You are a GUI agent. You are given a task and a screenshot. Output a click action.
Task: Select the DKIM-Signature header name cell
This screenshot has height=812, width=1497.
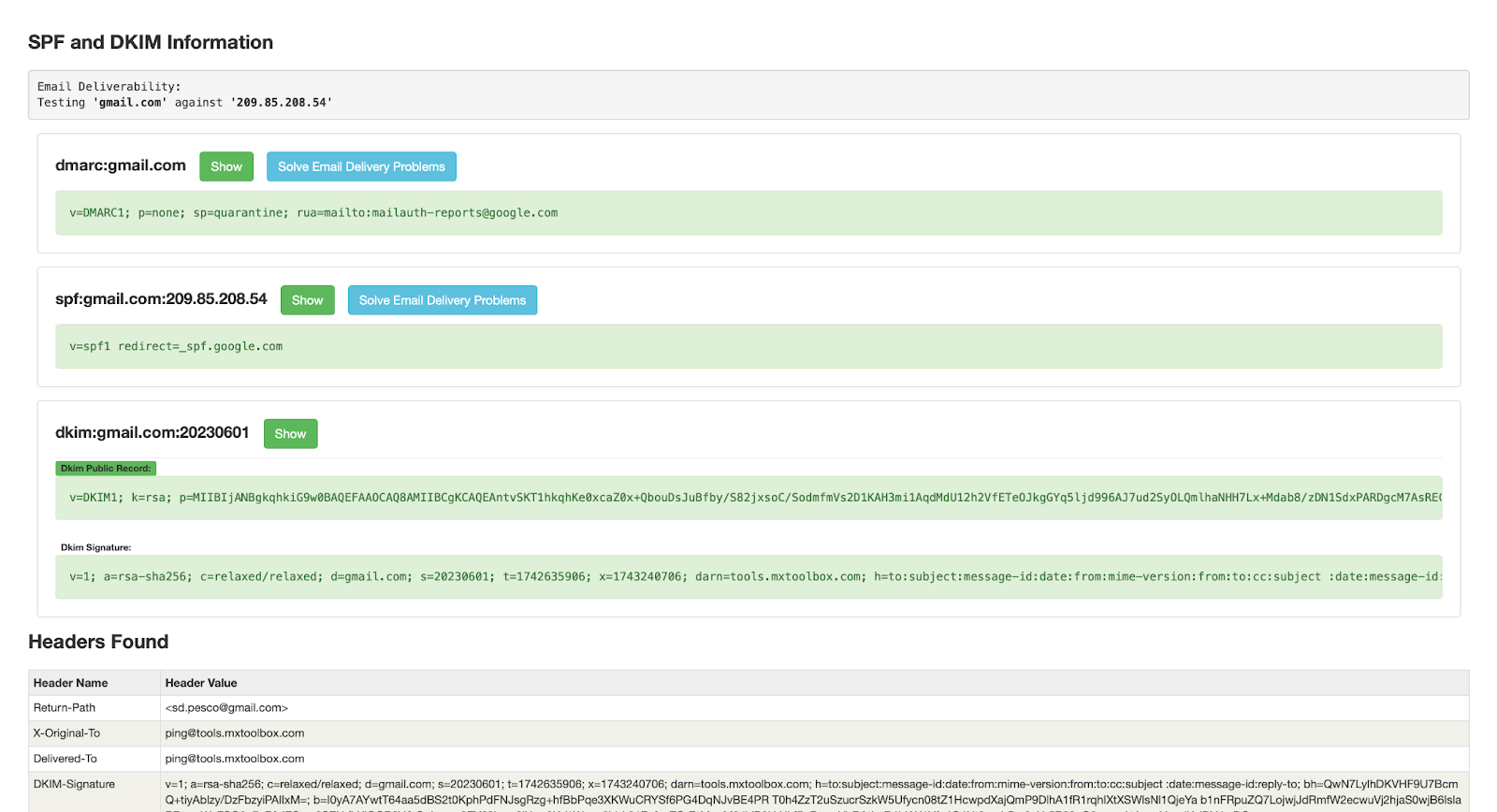(75, 784)
